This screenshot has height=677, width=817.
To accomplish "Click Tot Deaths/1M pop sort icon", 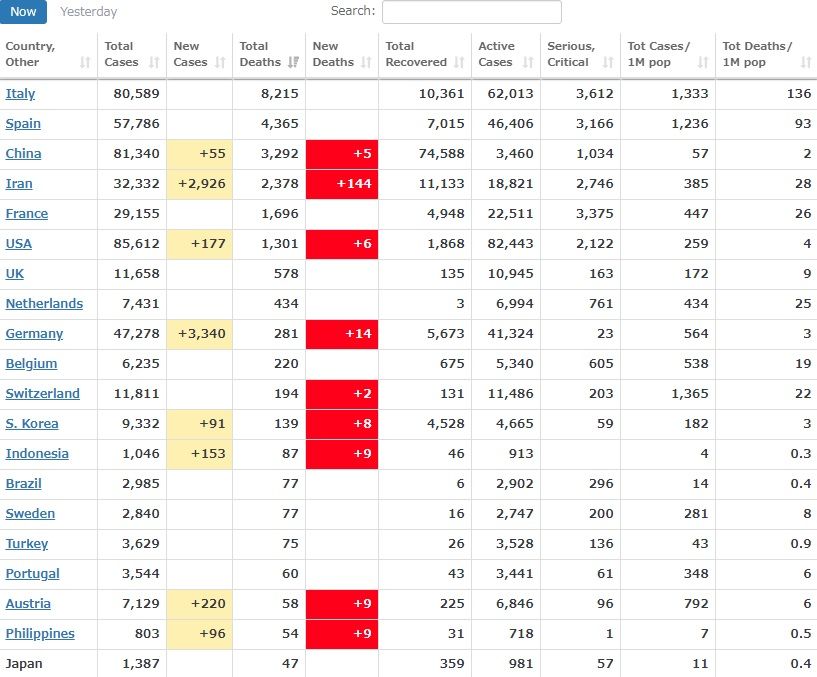I will coord(806,62).
